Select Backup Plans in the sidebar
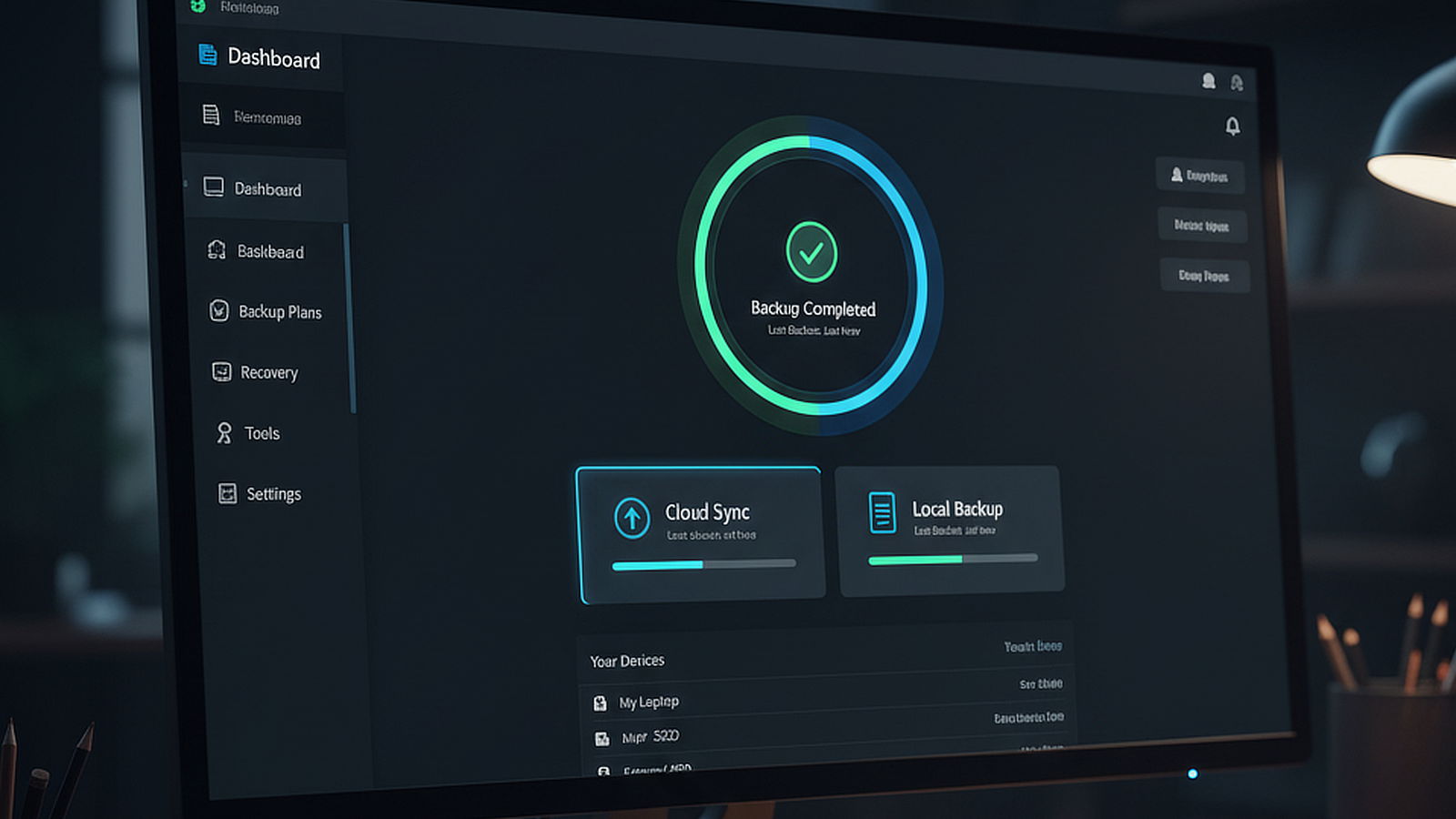Viewport: 1456px width, 819px height. [x=279, y=312]
